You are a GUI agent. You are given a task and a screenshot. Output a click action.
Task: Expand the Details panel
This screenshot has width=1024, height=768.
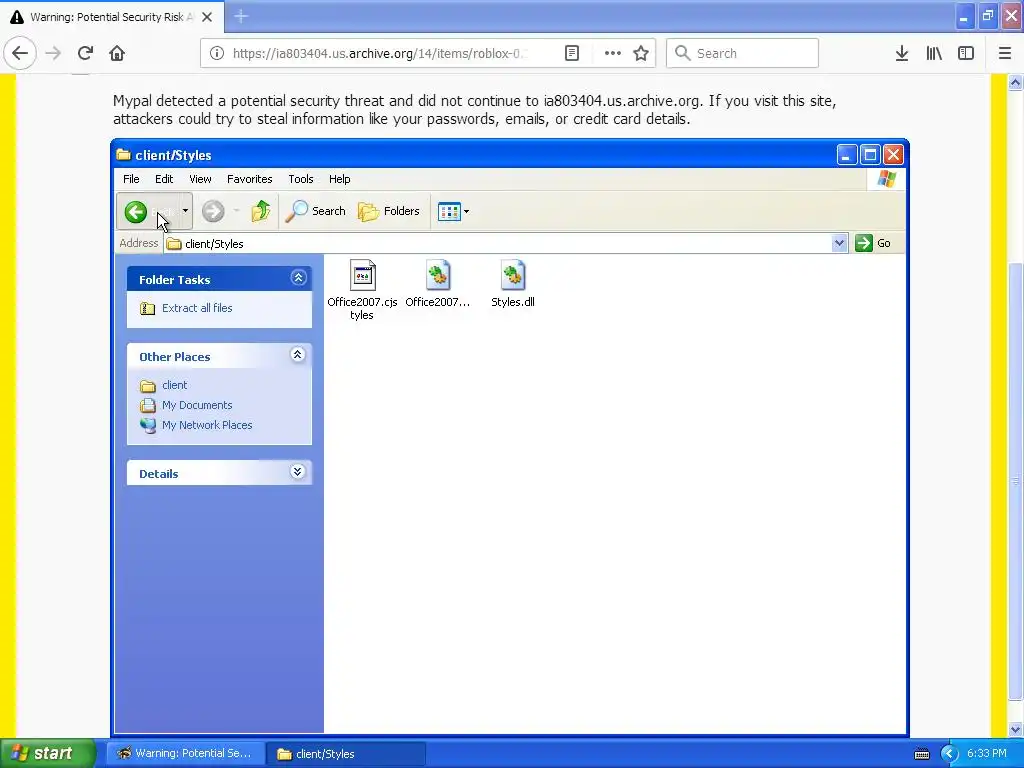tap(298, 472)
